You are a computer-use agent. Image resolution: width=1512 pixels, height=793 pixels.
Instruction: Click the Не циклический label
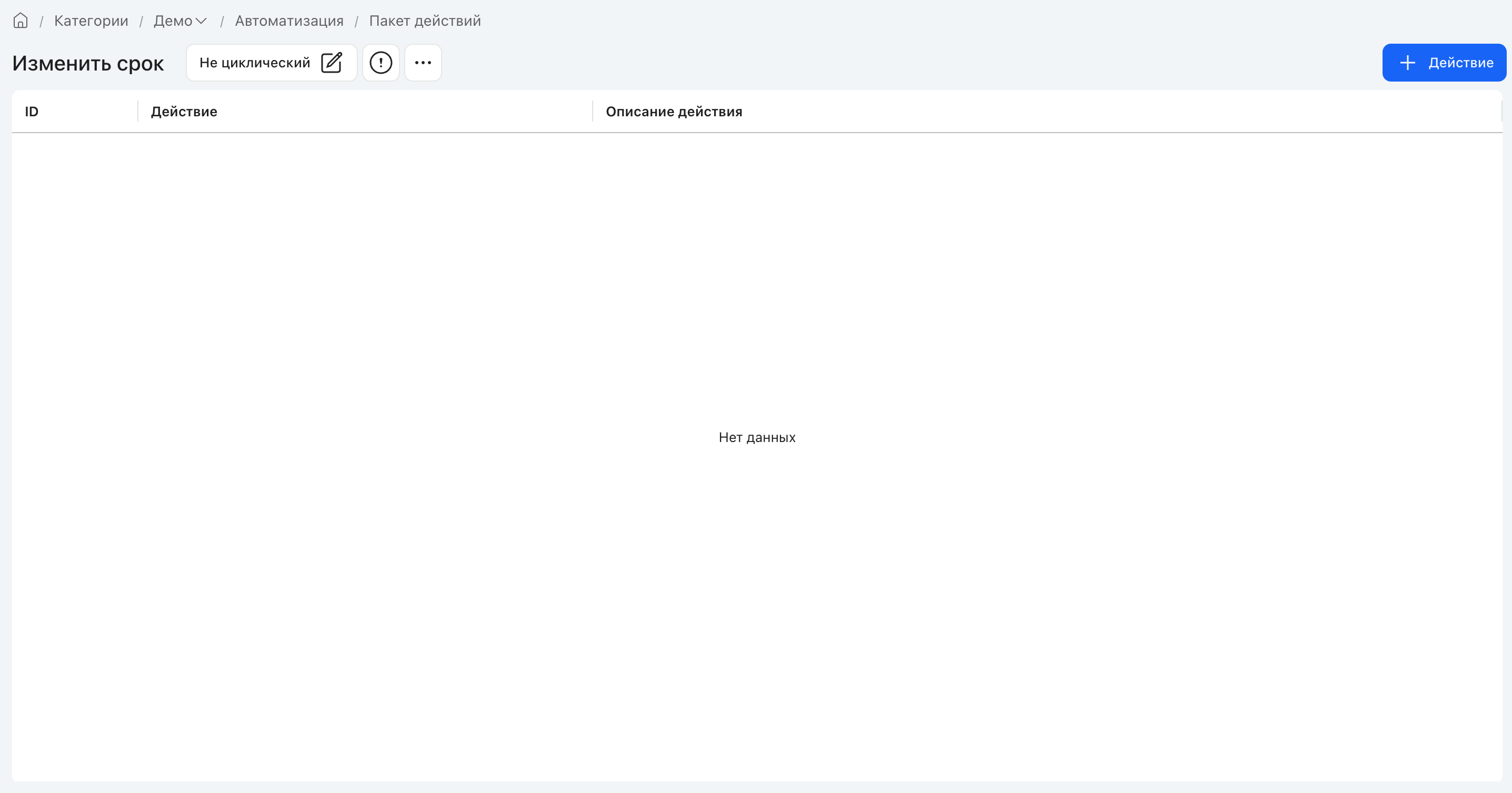(x=255, y=62)
